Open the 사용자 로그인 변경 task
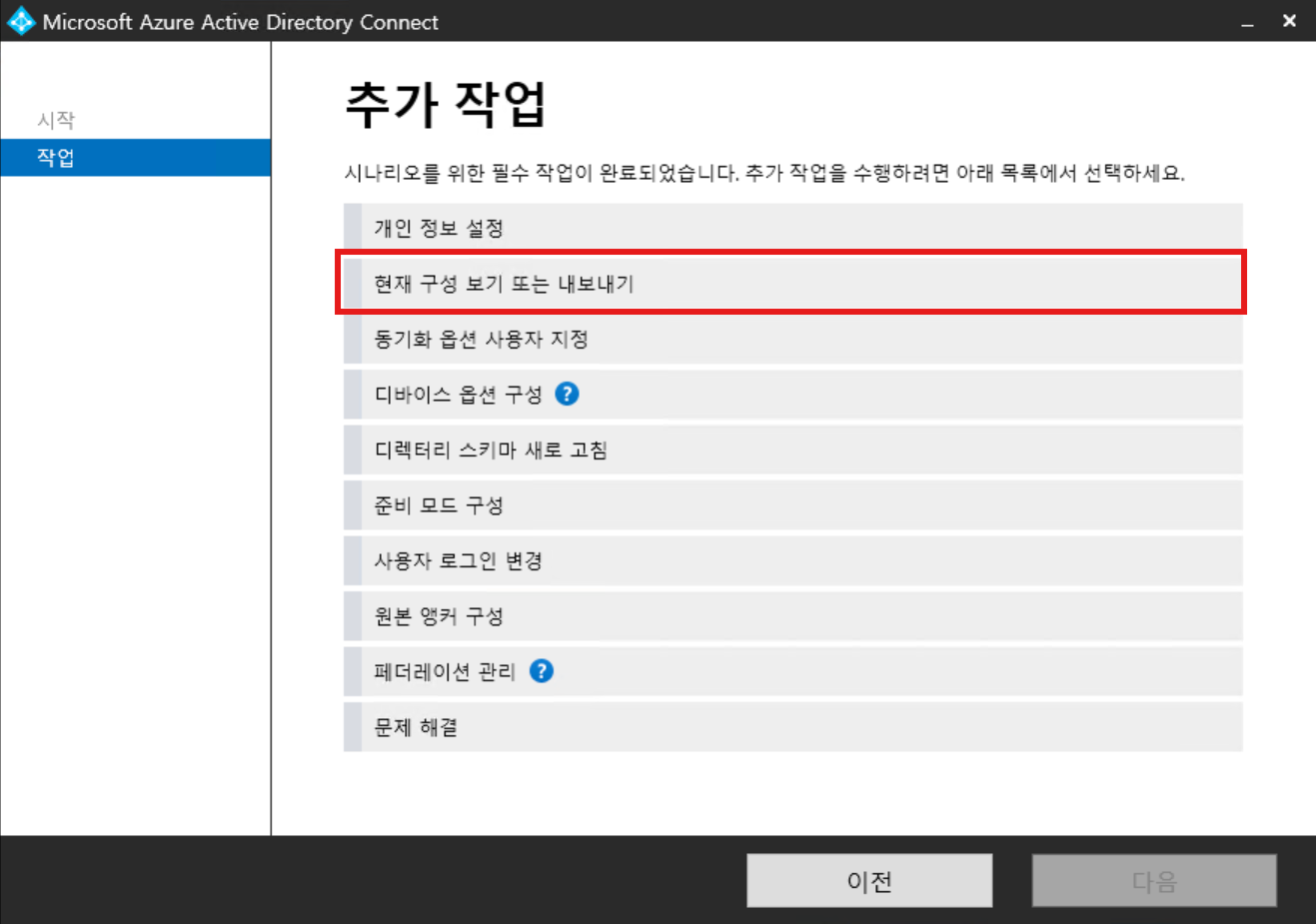 coord(793,561)
